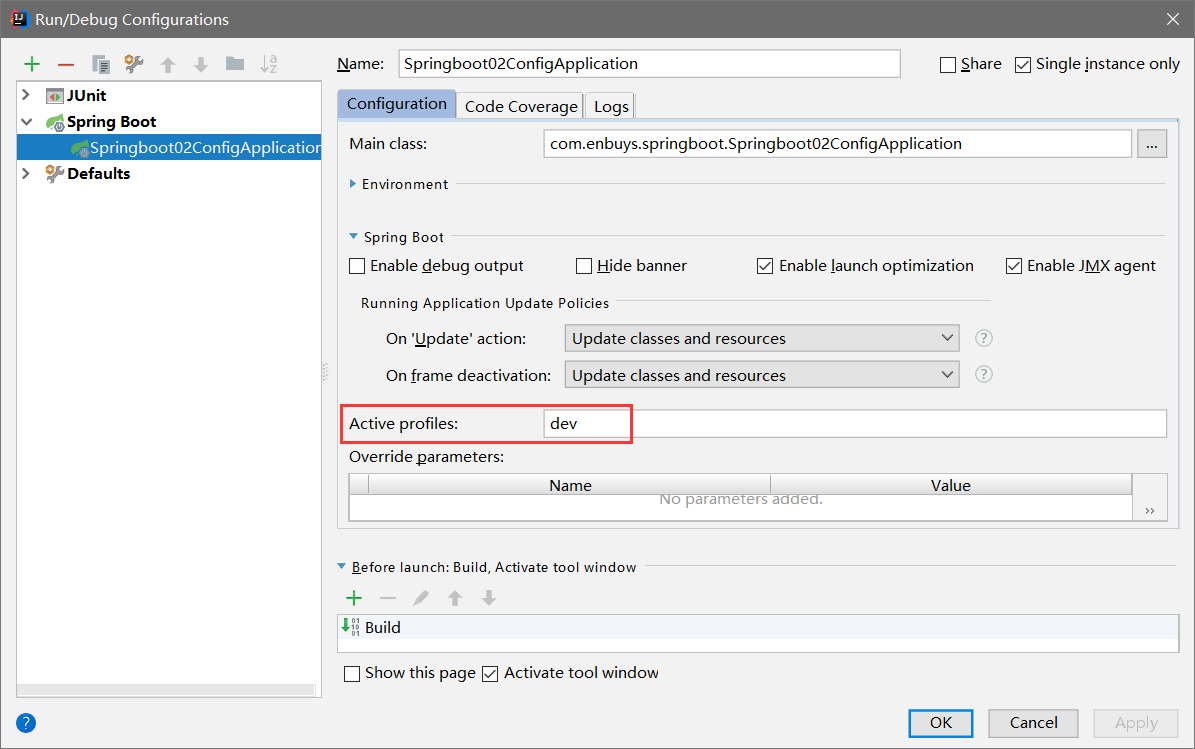Open the Logs tab

tap(611, 106)
